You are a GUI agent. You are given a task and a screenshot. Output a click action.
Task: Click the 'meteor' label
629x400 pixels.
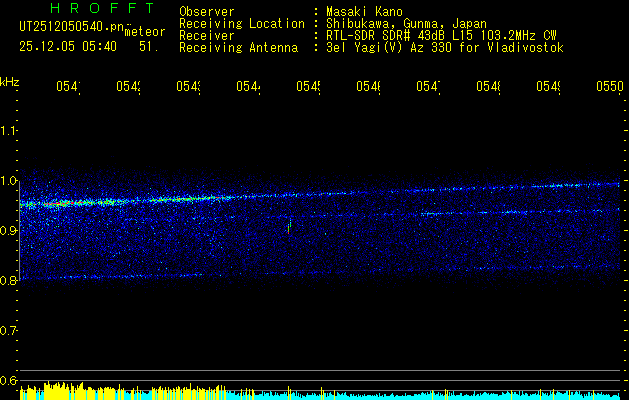click(145, 32)
